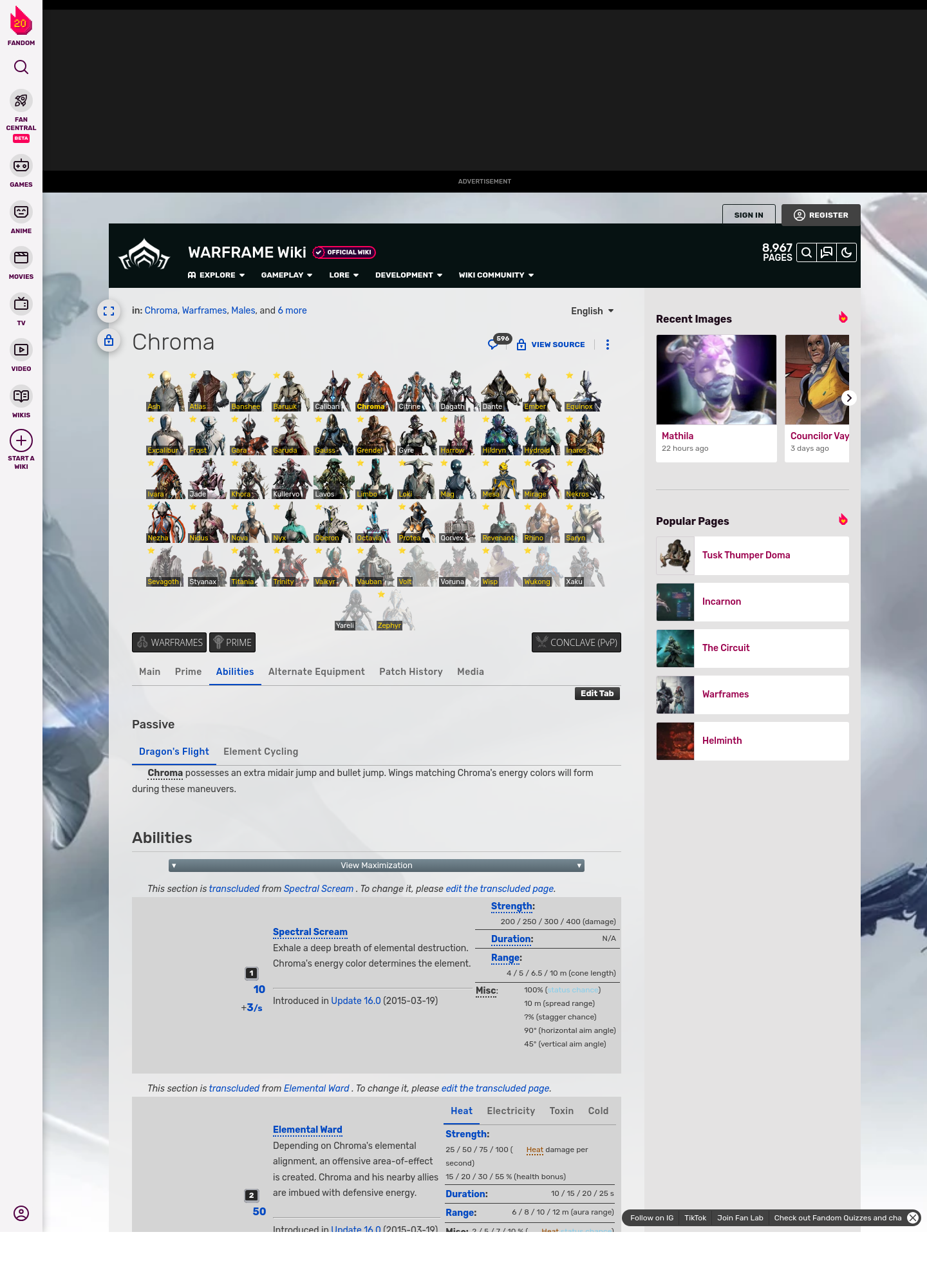This screenshot has height=1288, width=927.
Task: Open the English language dropdown
Action: point(592,311)
